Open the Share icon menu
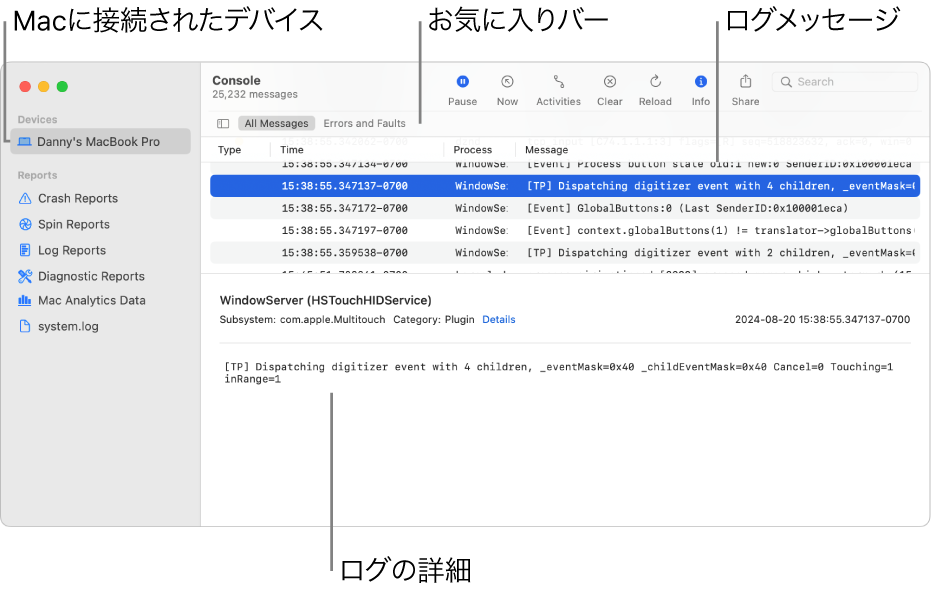 click(745, 81)
